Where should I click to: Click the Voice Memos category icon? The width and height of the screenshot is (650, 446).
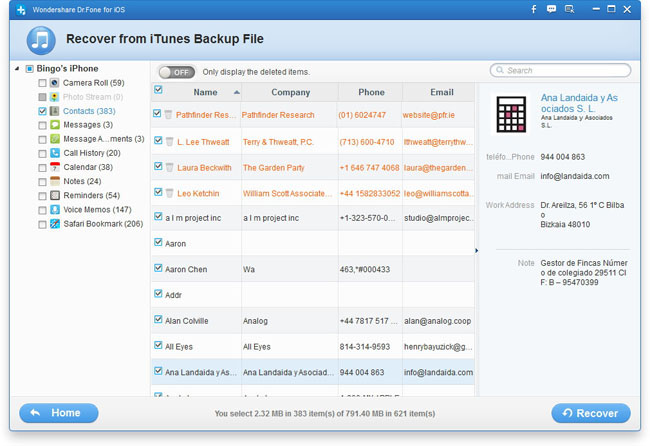[55, 210]
